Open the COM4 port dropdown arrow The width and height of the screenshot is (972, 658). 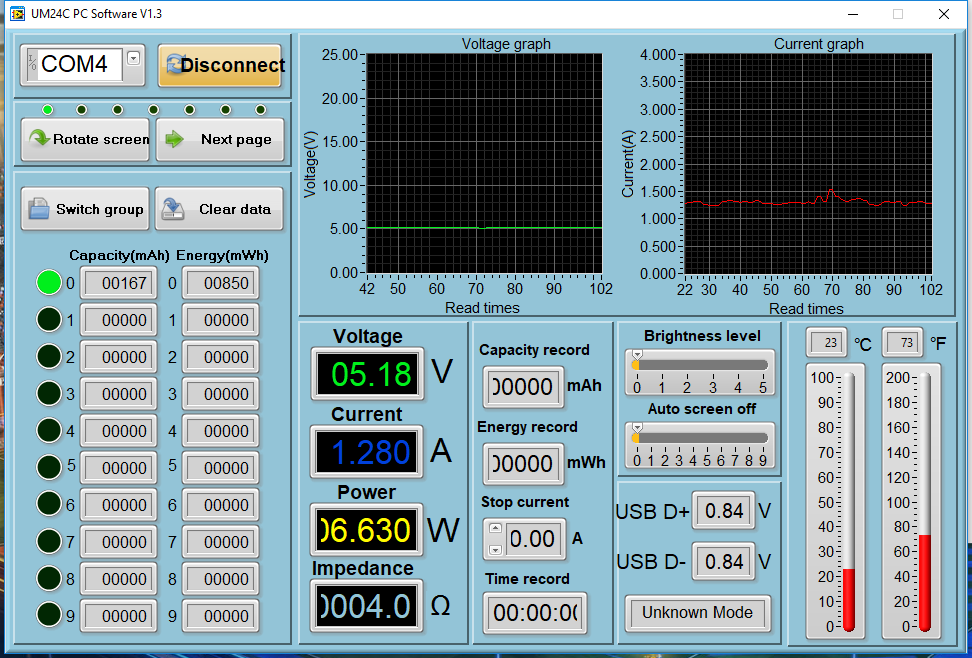pyautogui.click(x=134, y=58)
